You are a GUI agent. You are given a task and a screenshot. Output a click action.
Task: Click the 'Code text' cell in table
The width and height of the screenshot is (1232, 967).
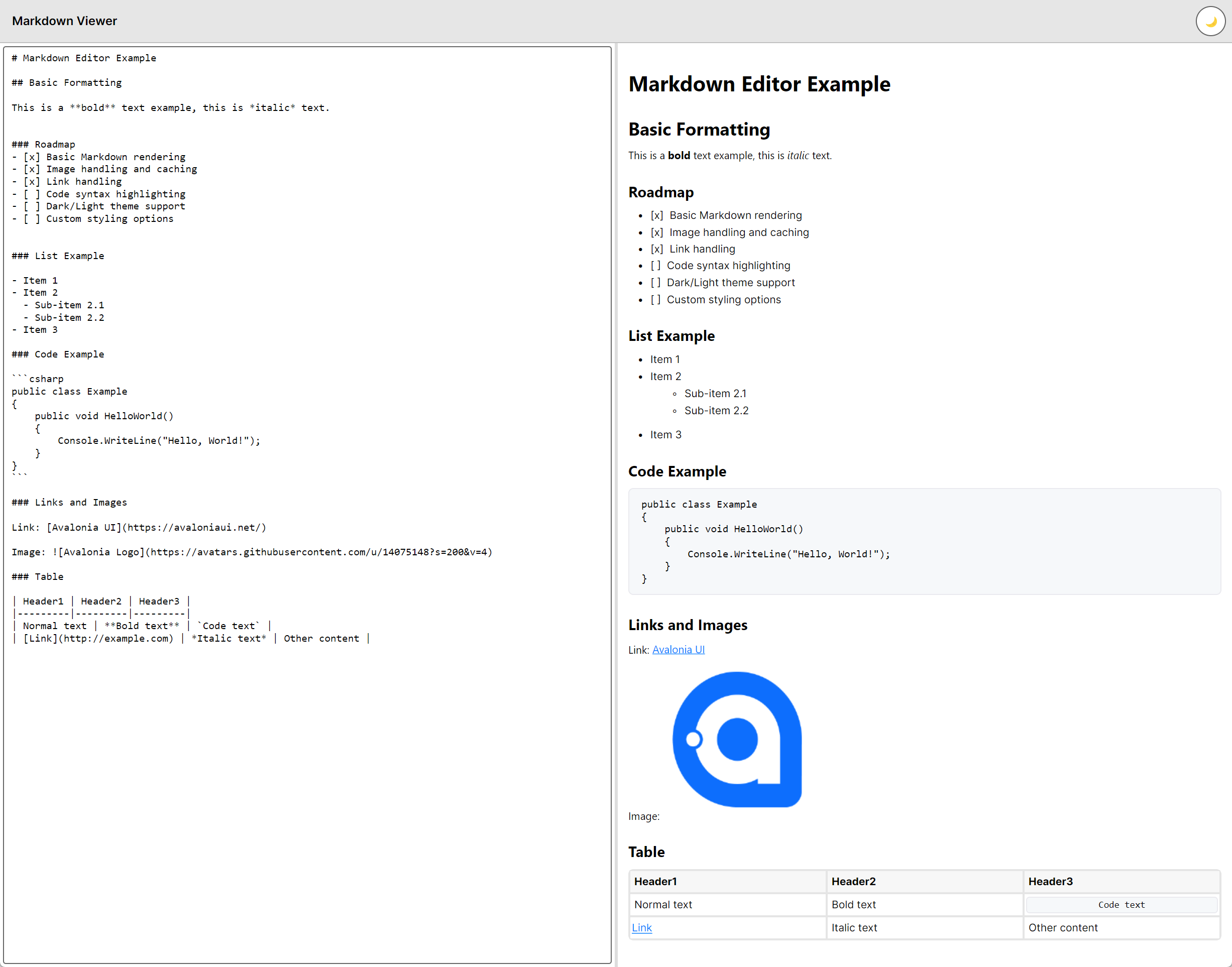1121,905
